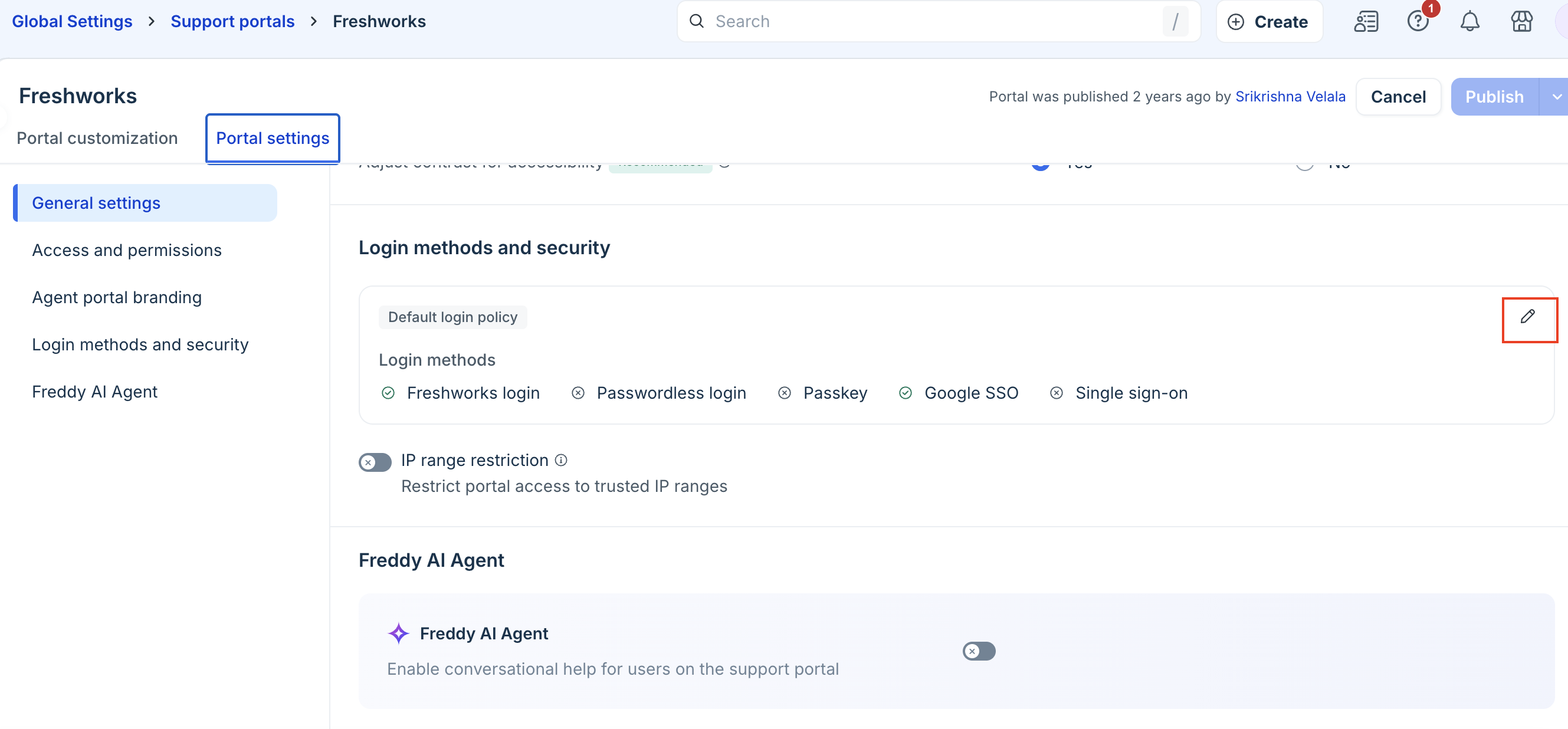The height and width of the screenshot is (729, 1568).
Task: Open the help icon with badge
Action: click(1418, 21)
